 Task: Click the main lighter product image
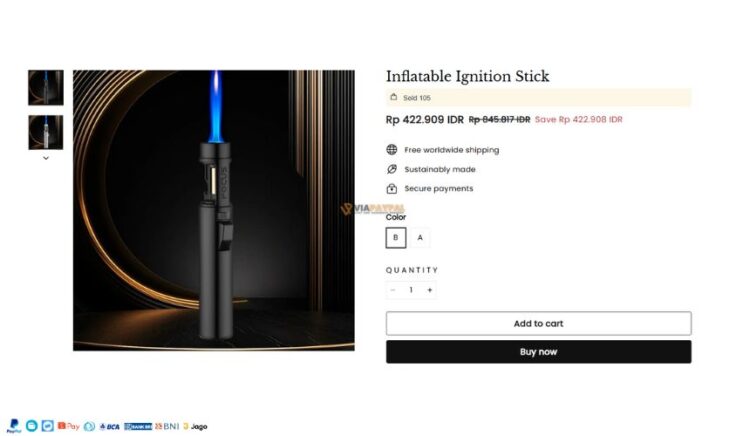213,210
